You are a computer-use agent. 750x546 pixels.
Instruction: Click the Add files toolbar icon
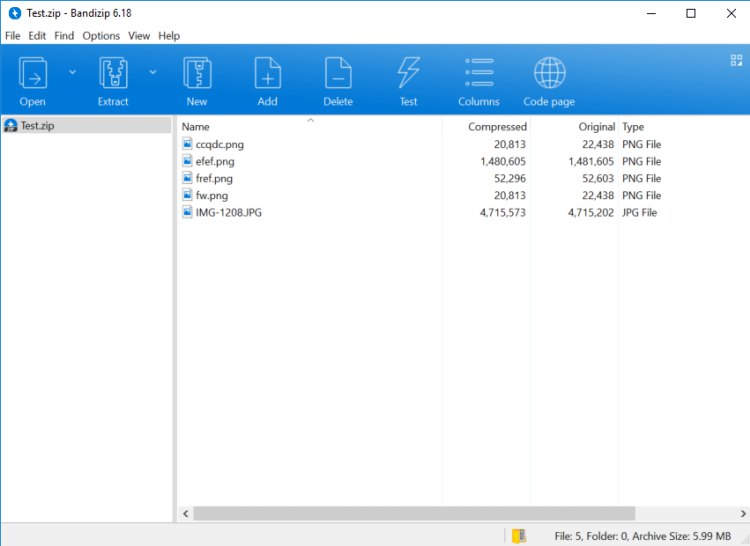pyautogui.click(x=267, y=75)
